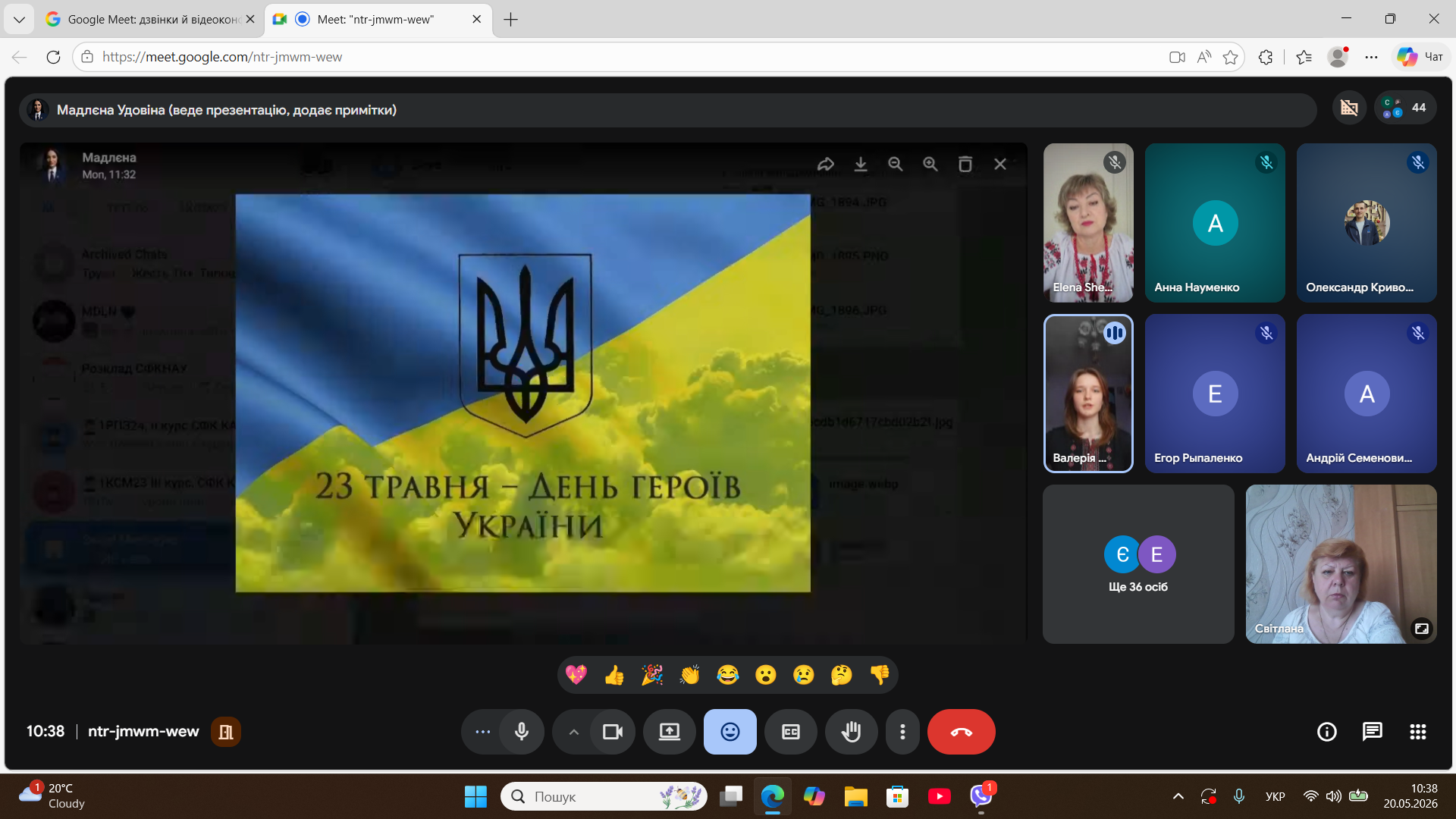This screenshot has height=819, width=1456.
Task: Click trash delete icon in shared viewer
Action: point(965,164)
